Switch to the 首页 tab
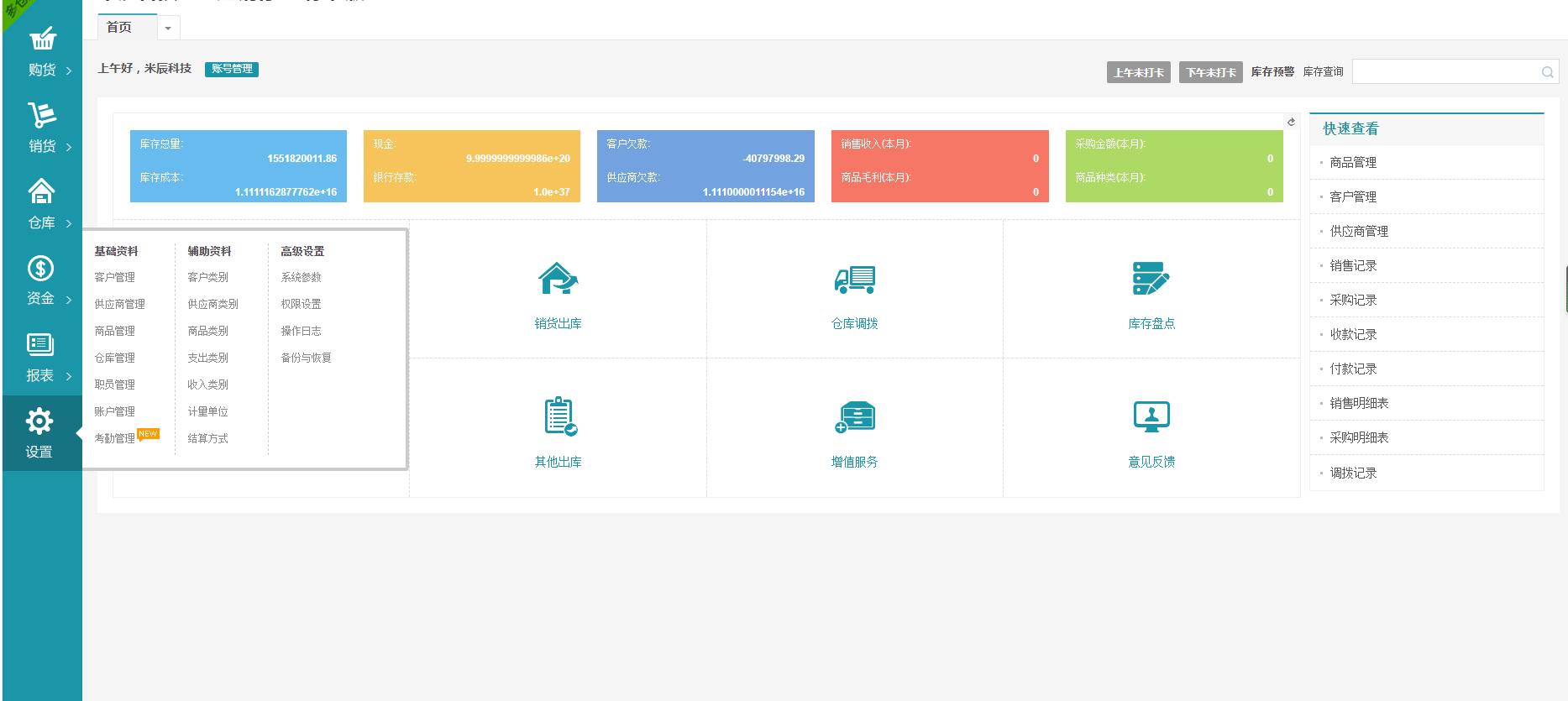 (119, 28)
